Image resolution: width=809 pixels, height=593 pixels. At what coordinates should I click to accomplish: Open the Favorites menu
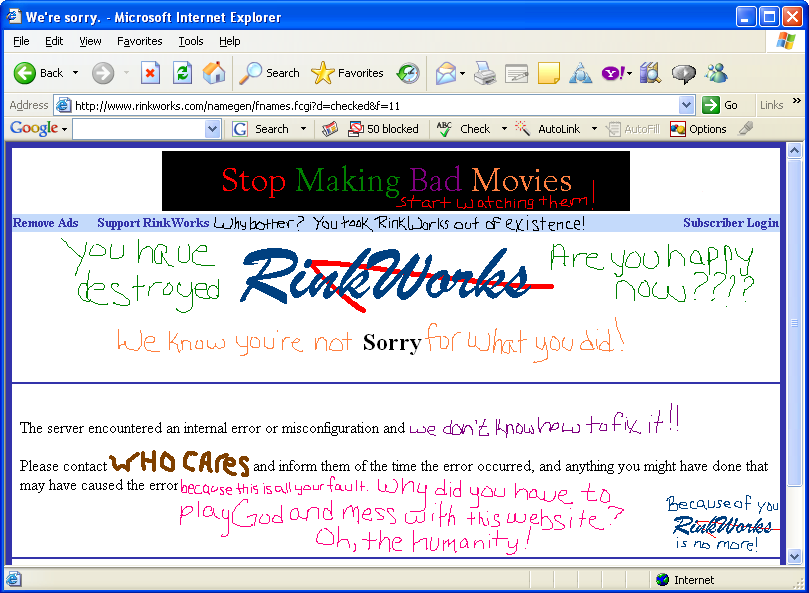(139, 41)
